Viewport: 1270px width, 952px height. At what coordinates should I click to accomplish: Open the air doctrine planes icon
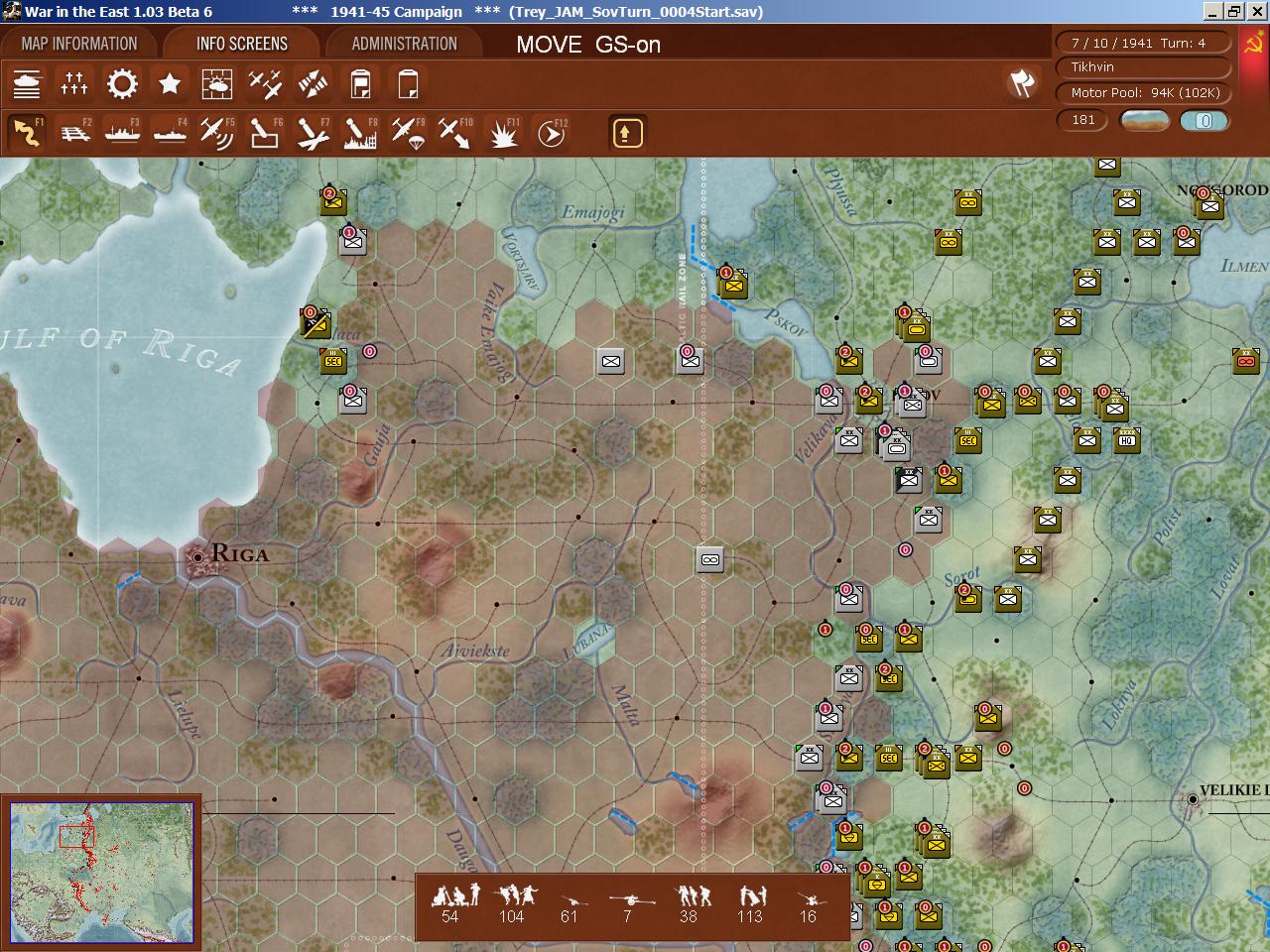click(x=265, y=84)
